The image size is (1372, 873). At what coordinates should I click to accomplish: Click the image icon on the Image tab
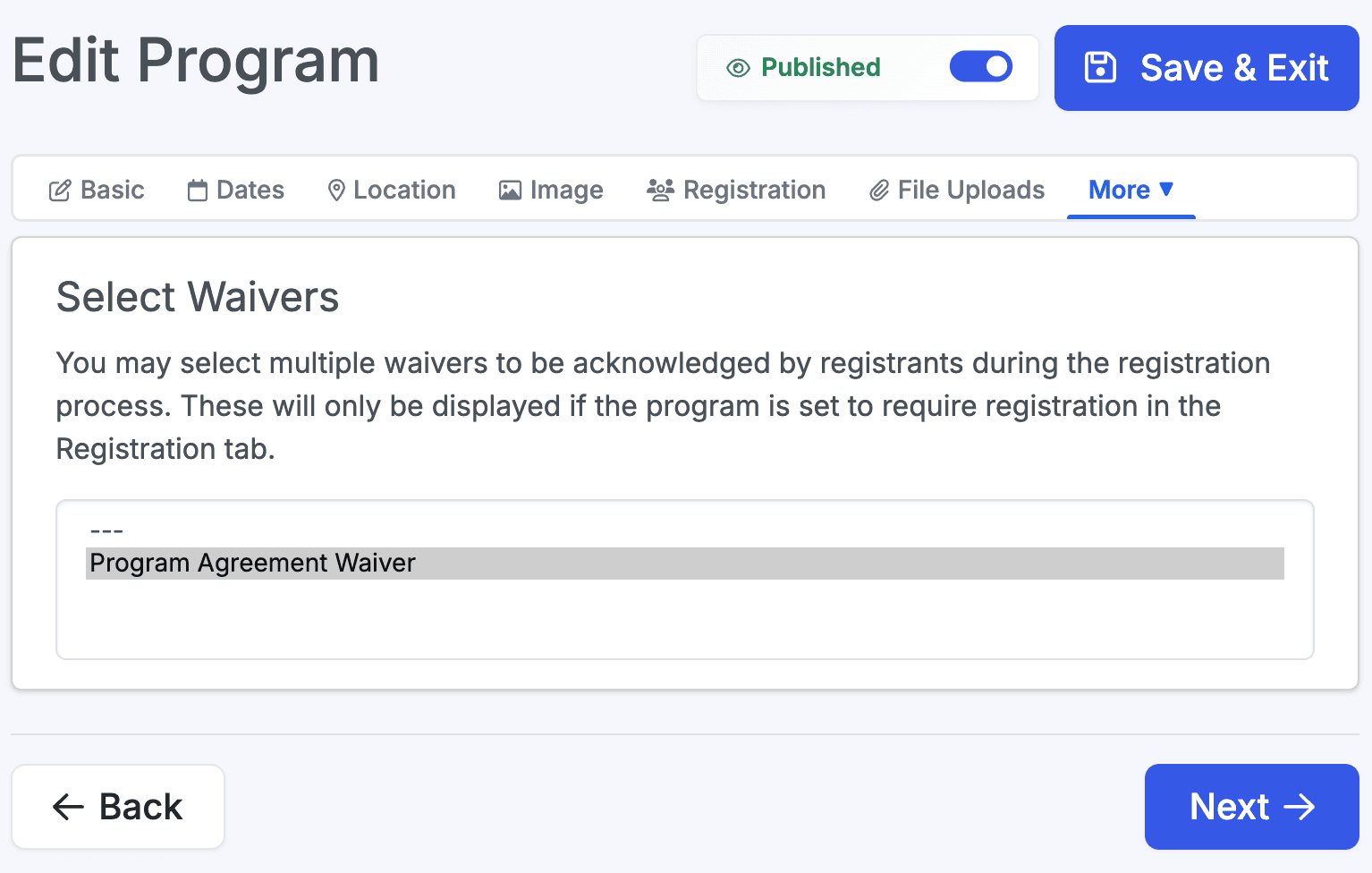(x=508, y=190)
